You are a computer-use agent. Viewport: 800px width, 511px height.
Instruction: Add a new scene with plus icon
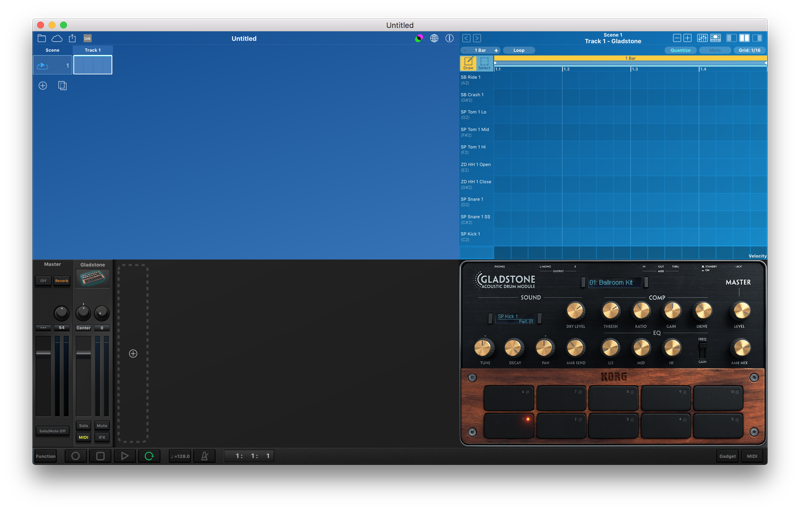pyautogui.click(x=43, y=86)
